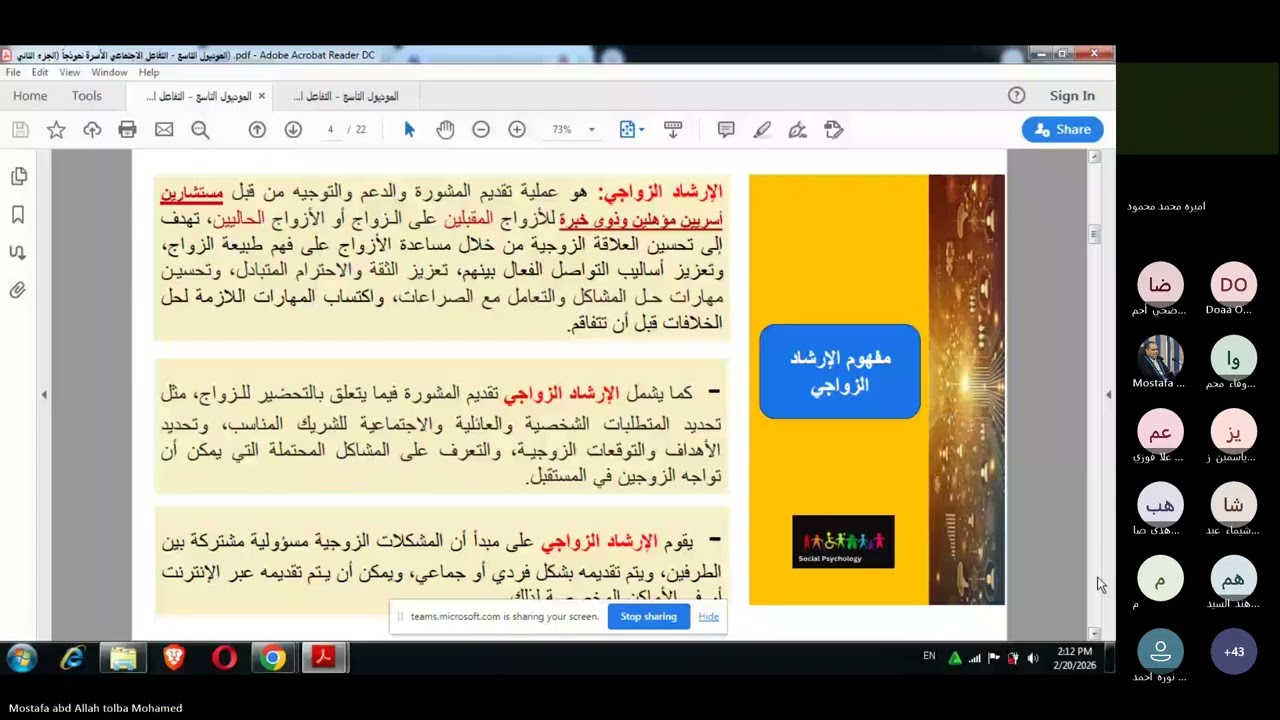Click the vertical document scrollbar thumb
This screenshot has height=720, width=1280.
coord(1094,235)
